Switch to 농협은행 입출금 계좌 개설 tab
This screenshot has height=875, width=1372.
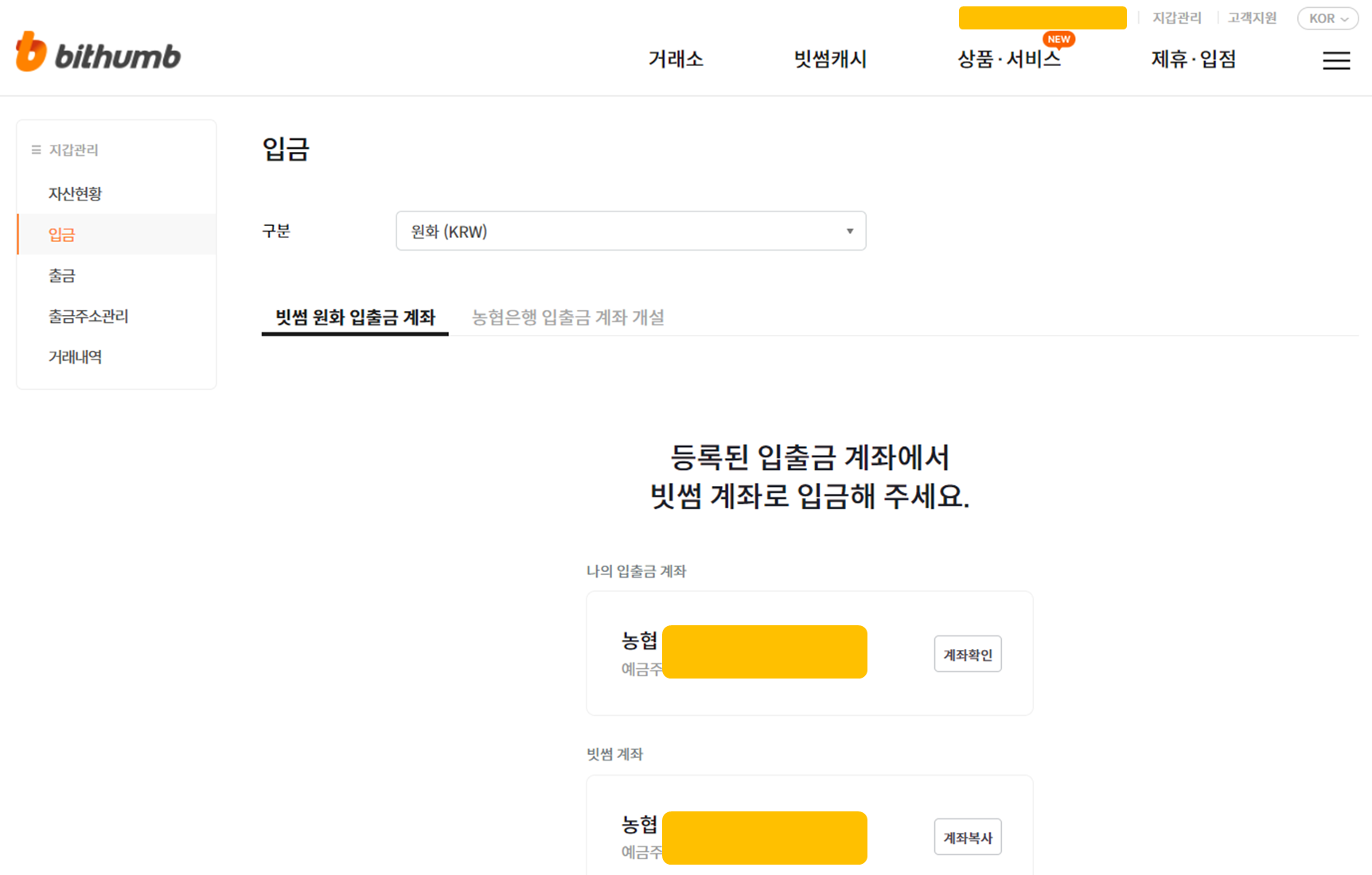coord(568,317)
